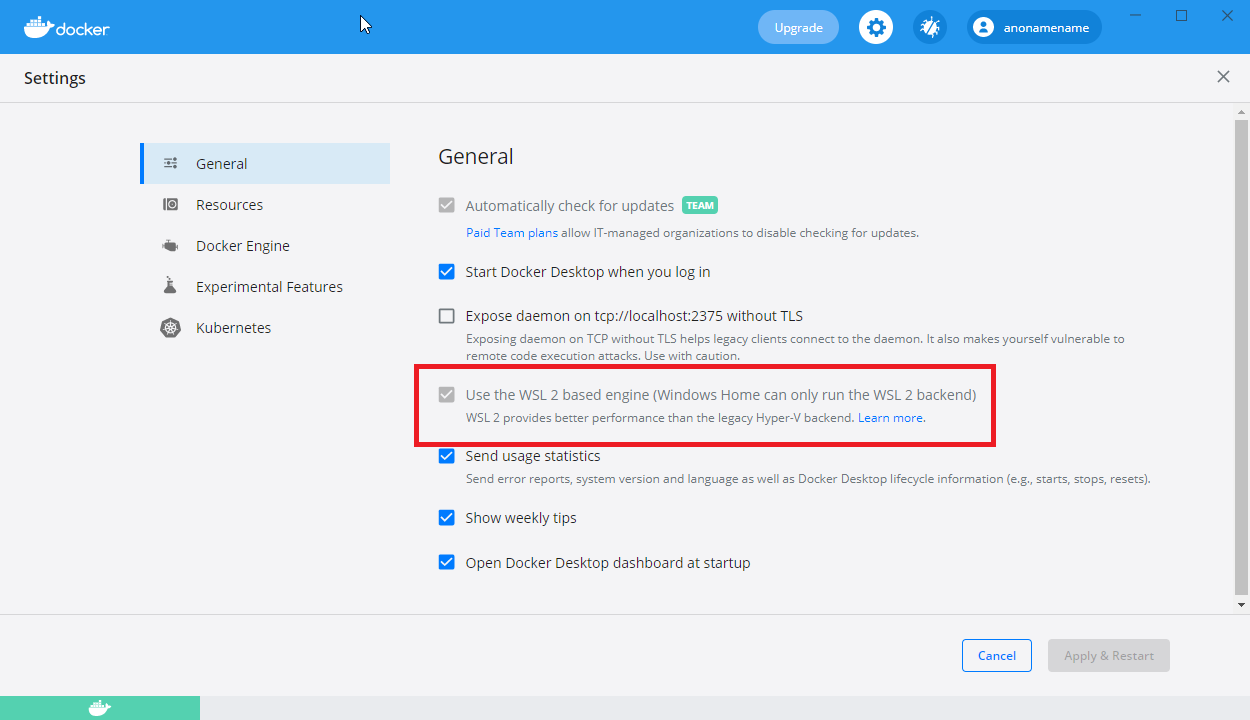This screenshot has height=720, width=1250.
Task: Click the user avatar icon beside anonamename
Action: click(984, 27)
